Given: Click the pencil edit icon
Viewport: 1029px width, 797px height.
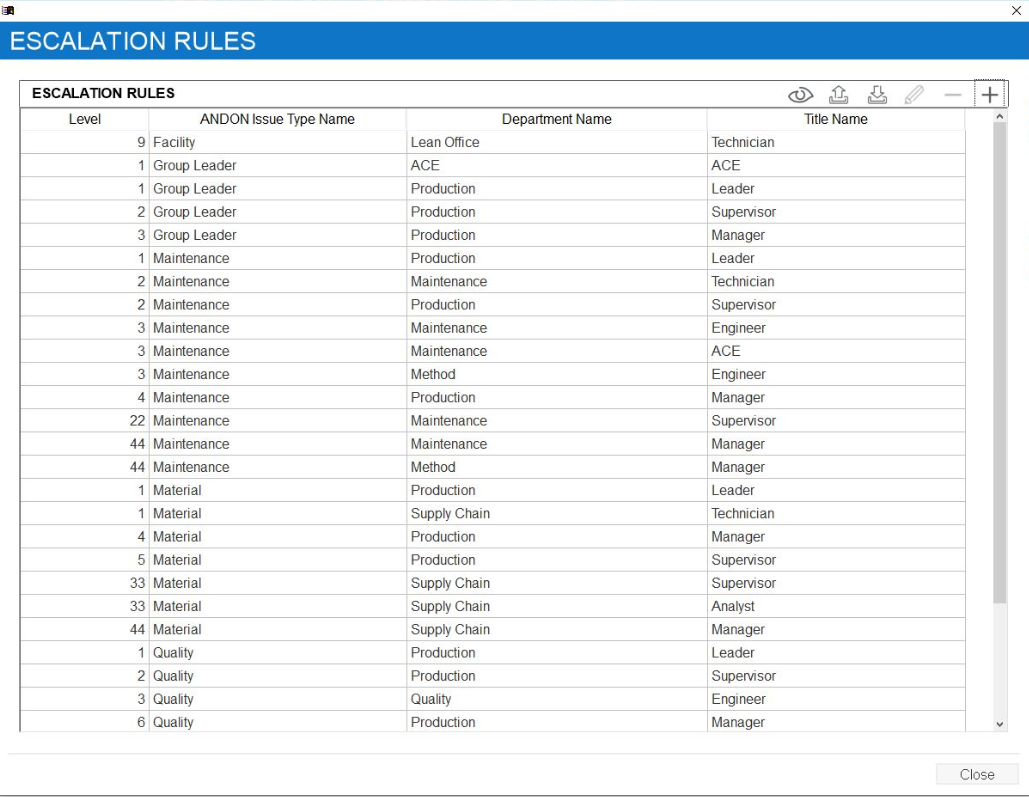Looking at the screenshot, I should (914, 95).
